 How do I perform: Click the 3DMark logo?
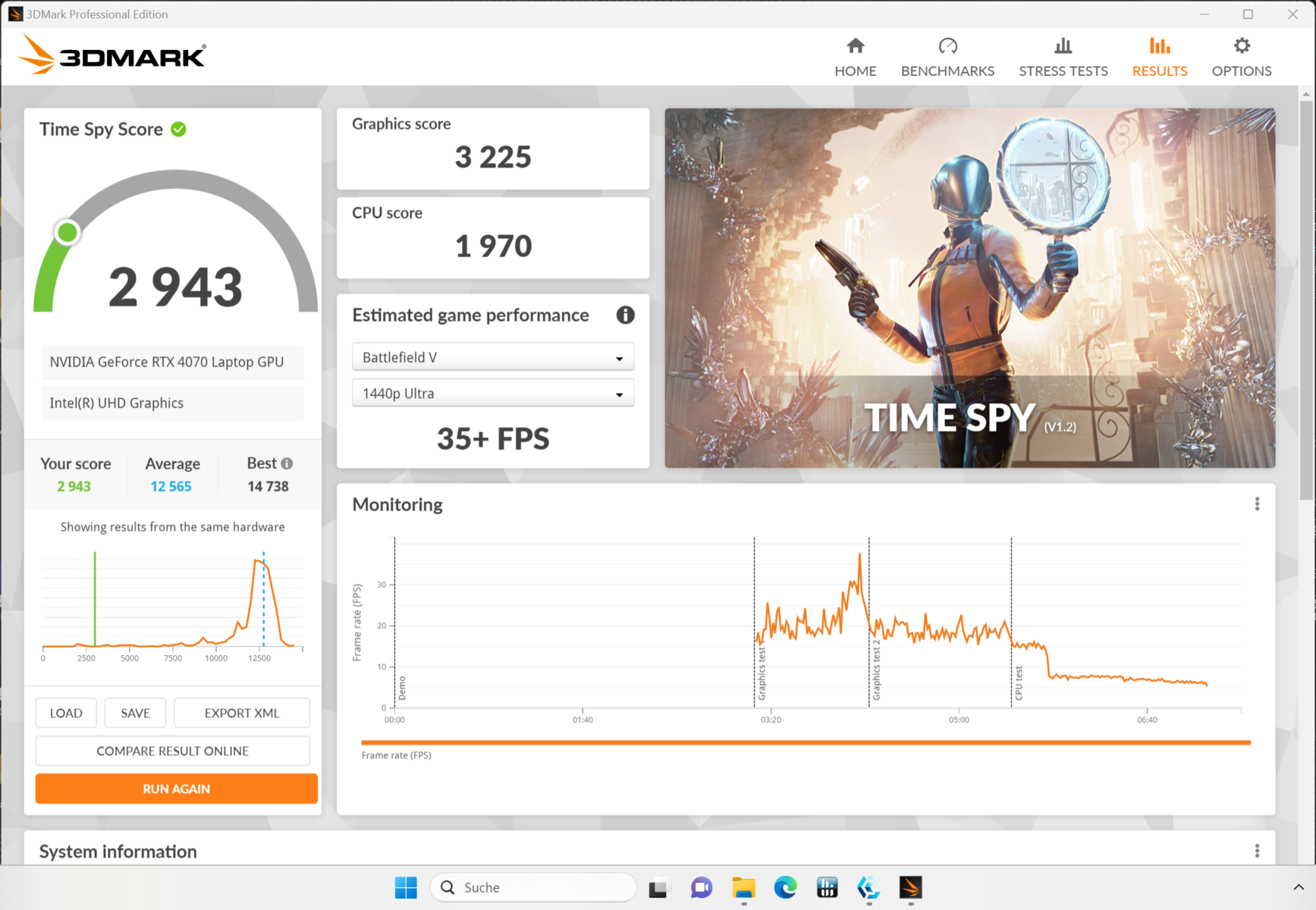click(x=111, y=55)
